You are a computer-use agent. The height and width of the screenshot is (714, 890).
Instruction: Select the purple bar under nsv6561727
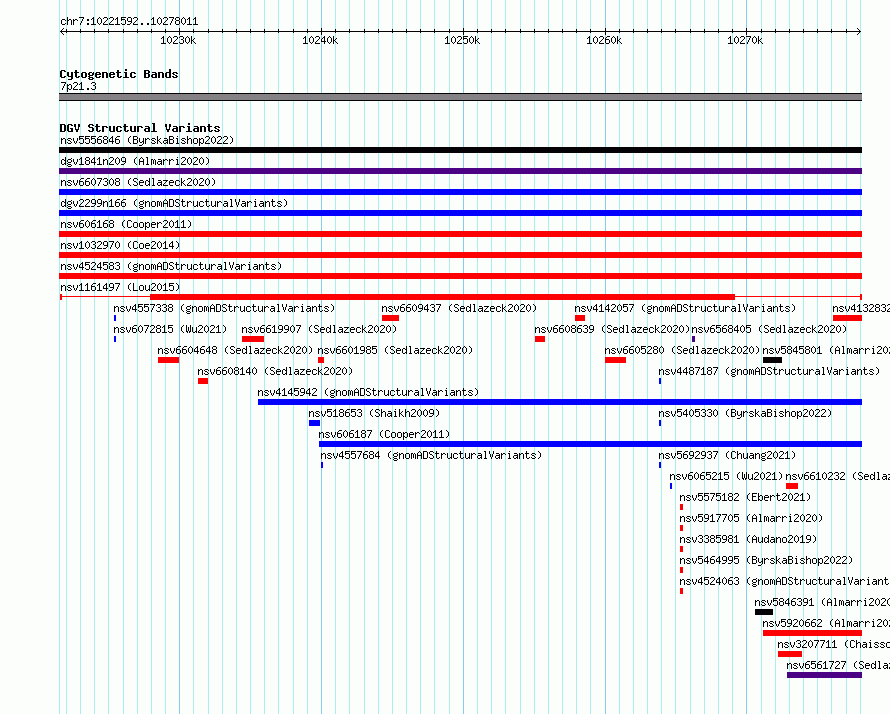(825, 675)
